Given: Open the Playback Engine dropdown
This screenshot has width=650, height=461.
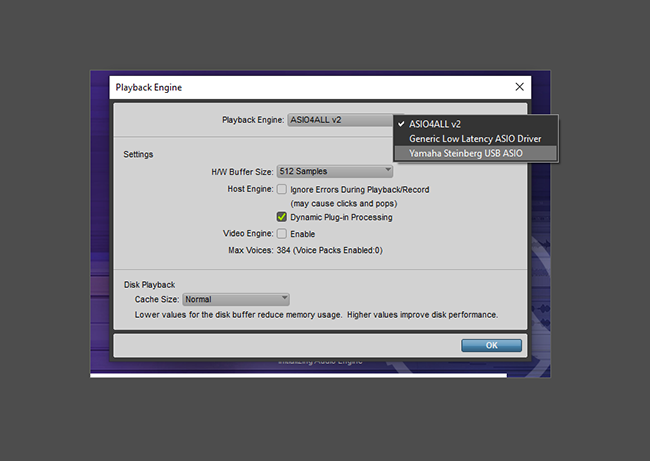Looking at the screenshot, I should click(341, 120).
